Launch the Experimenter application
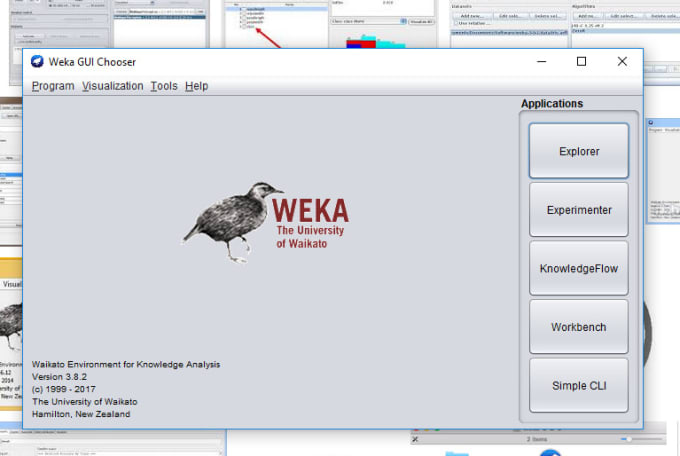680x456 pixels. pyautogui.click(x=579, y=210)
